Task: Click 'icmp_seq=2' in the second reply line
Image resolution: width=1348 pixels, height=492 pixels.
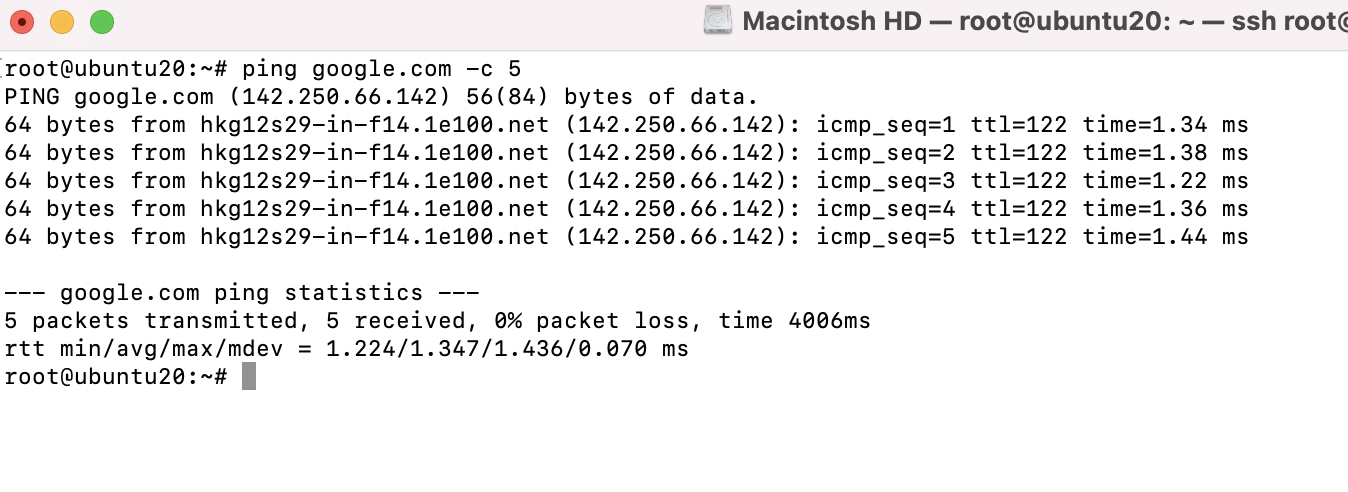Action: click(x=886, y=153)
